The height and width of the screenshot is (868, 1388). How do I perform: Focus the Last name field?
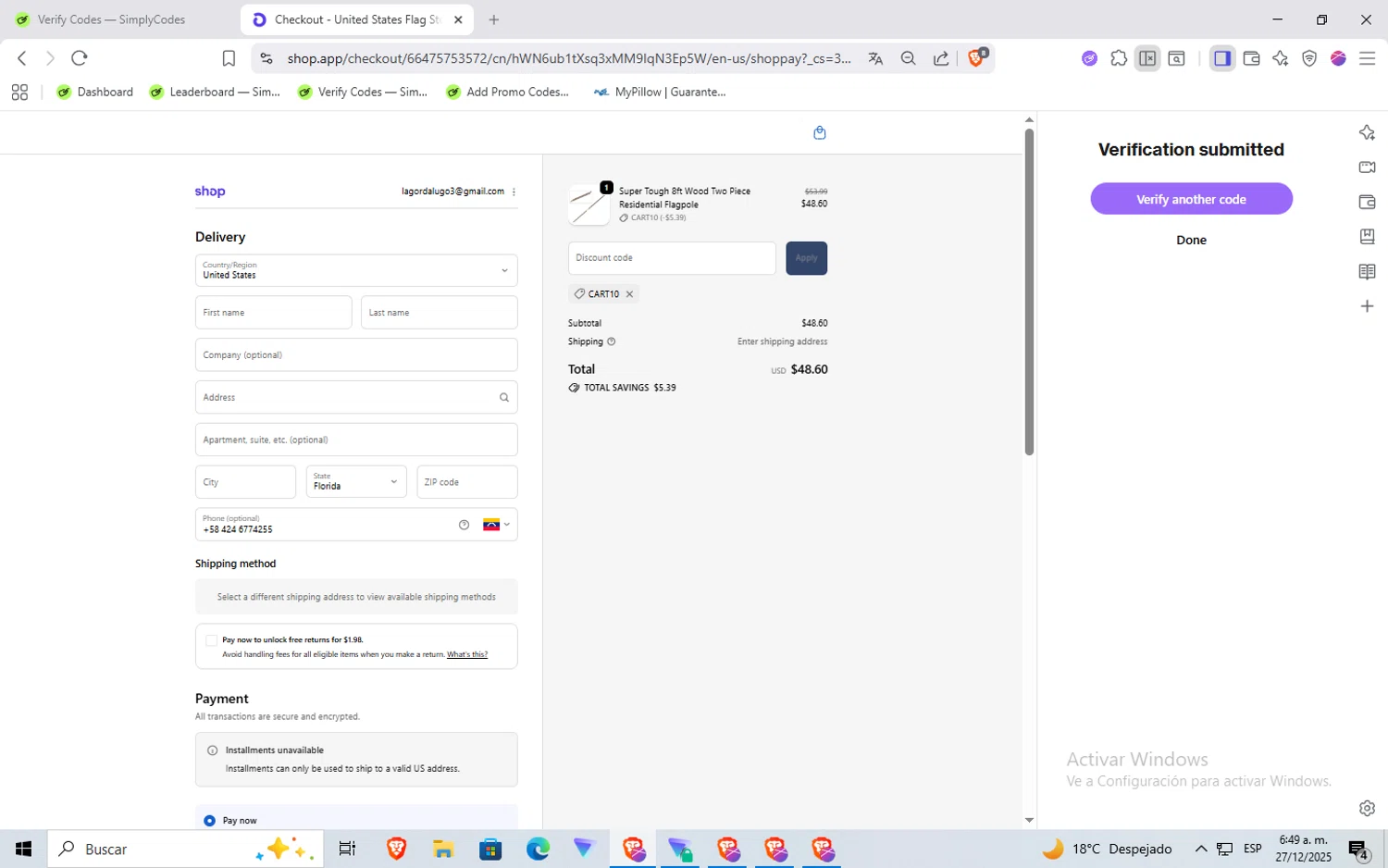click(439, 313)
